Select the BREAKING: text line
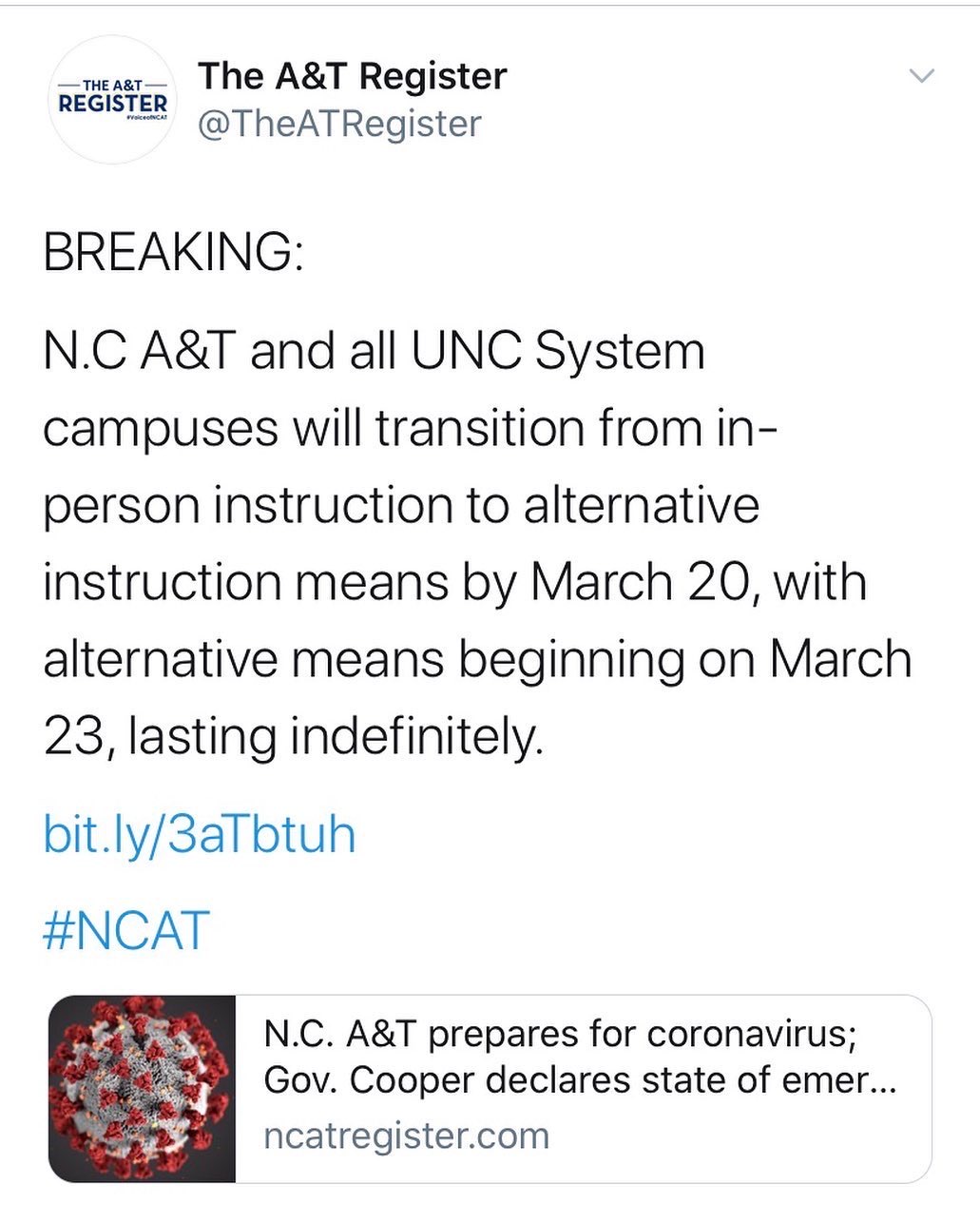Viewport: 980px width, 1223px height. (174, 253)
